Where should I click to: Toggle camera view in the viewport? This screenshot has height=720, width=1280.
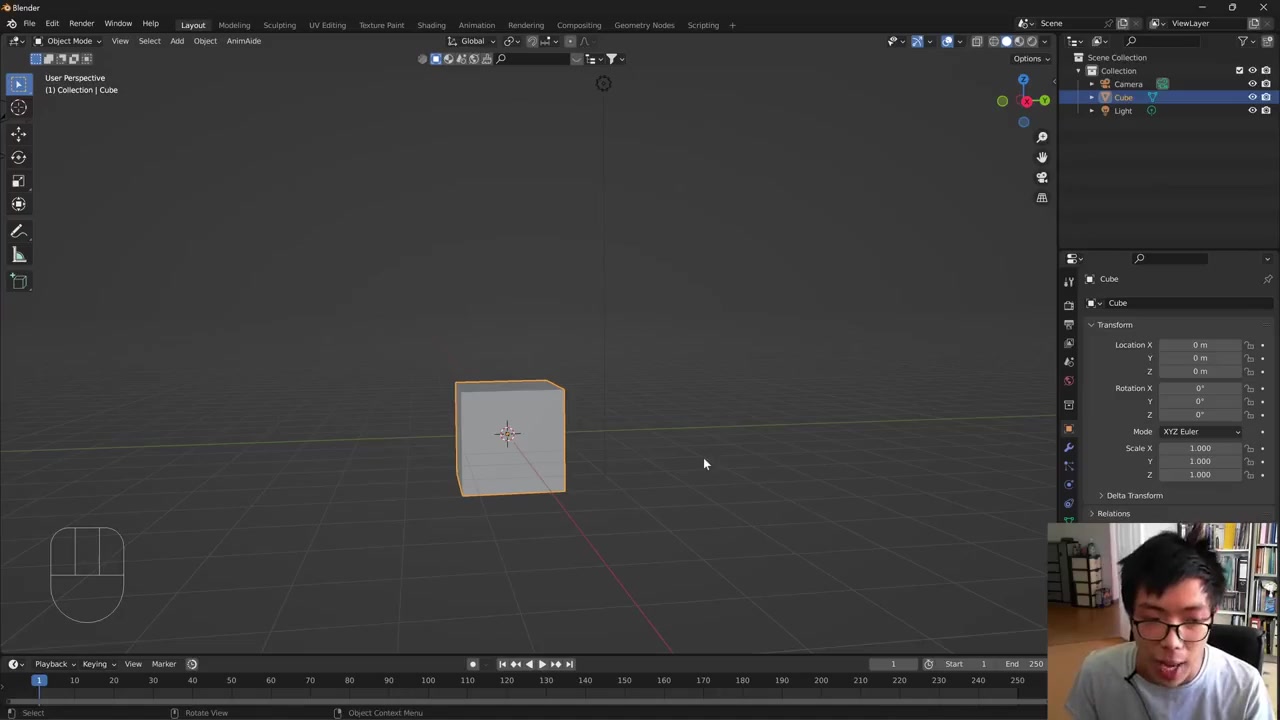(1041, 177)
